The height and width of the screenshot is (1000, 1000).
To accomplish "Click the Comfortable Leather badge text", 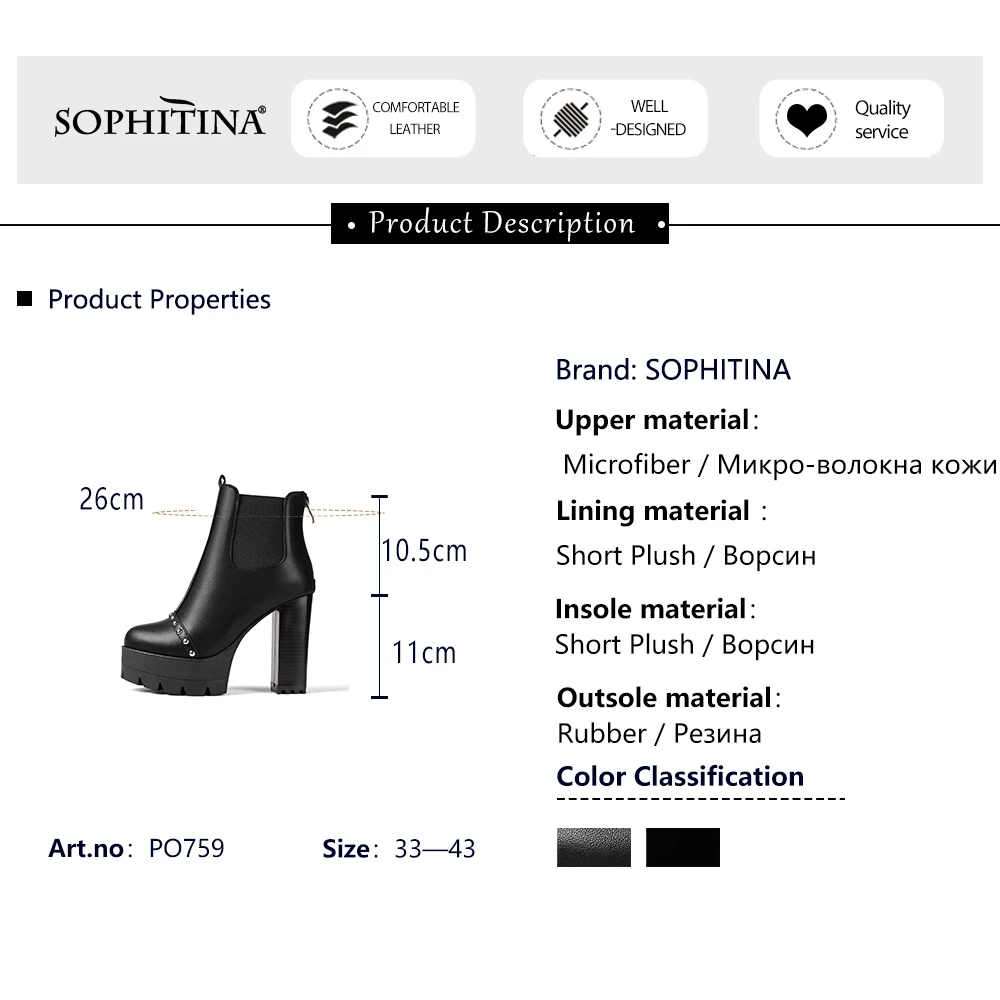I will 415,118.
